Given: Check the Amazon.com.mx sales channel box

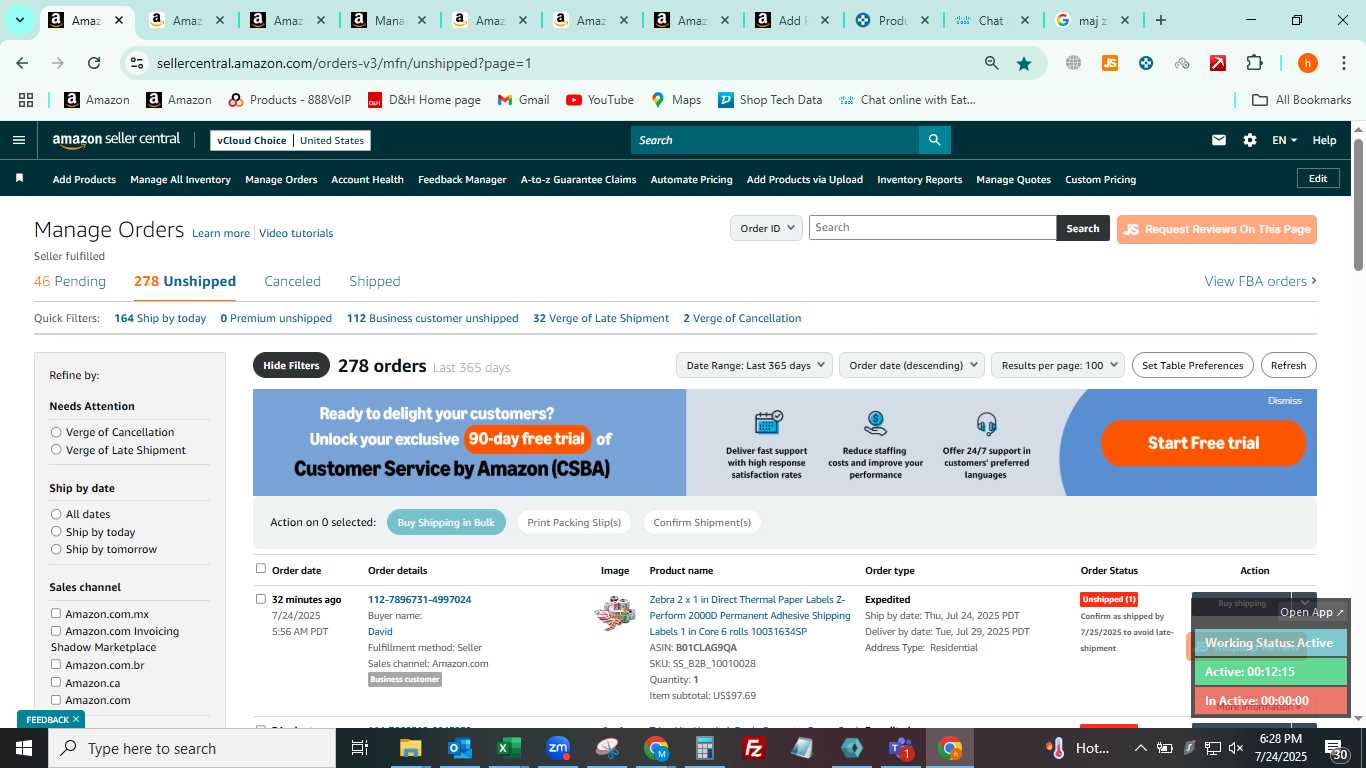Looking at the screenshot, I should click(x=56, y=613).
